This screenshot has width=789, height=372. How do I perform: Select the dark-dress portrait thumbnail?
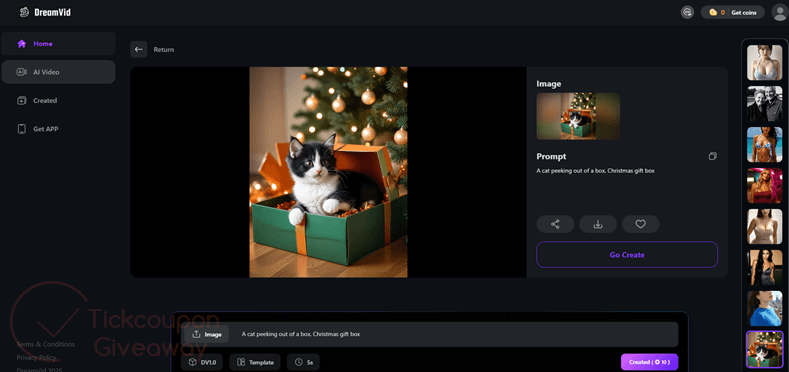point(765,268)
